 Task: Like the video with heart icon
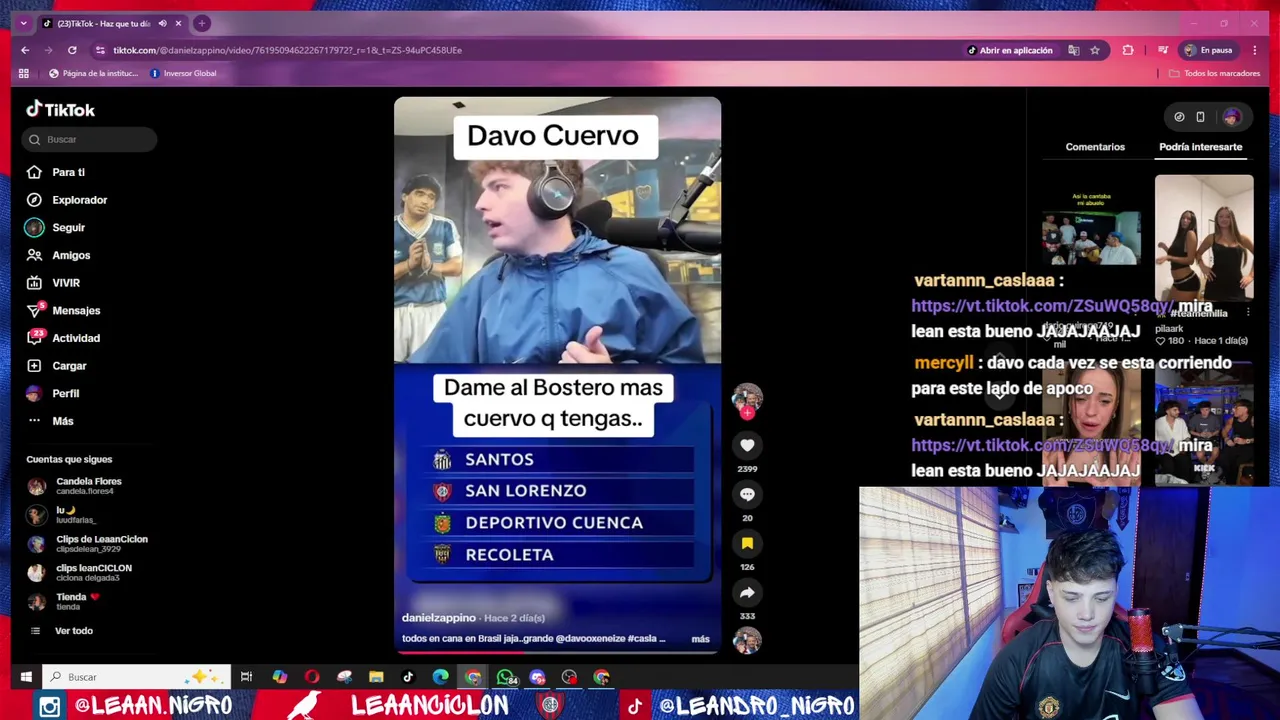747,445
